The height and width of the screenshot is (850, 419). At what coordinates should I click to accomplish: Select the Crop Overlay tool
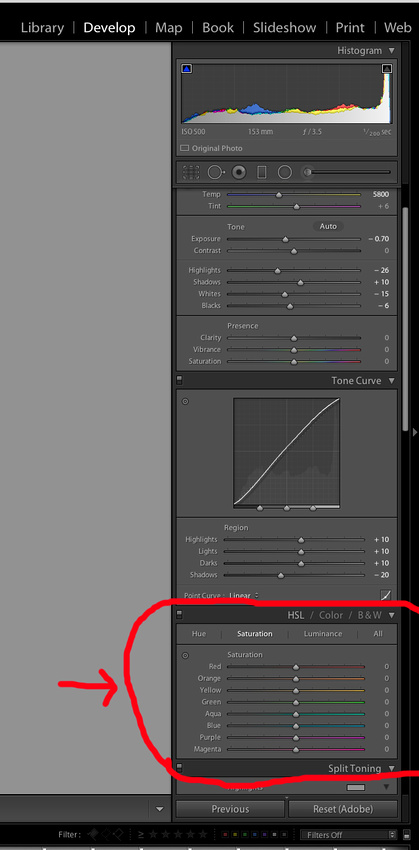(191, 172)
